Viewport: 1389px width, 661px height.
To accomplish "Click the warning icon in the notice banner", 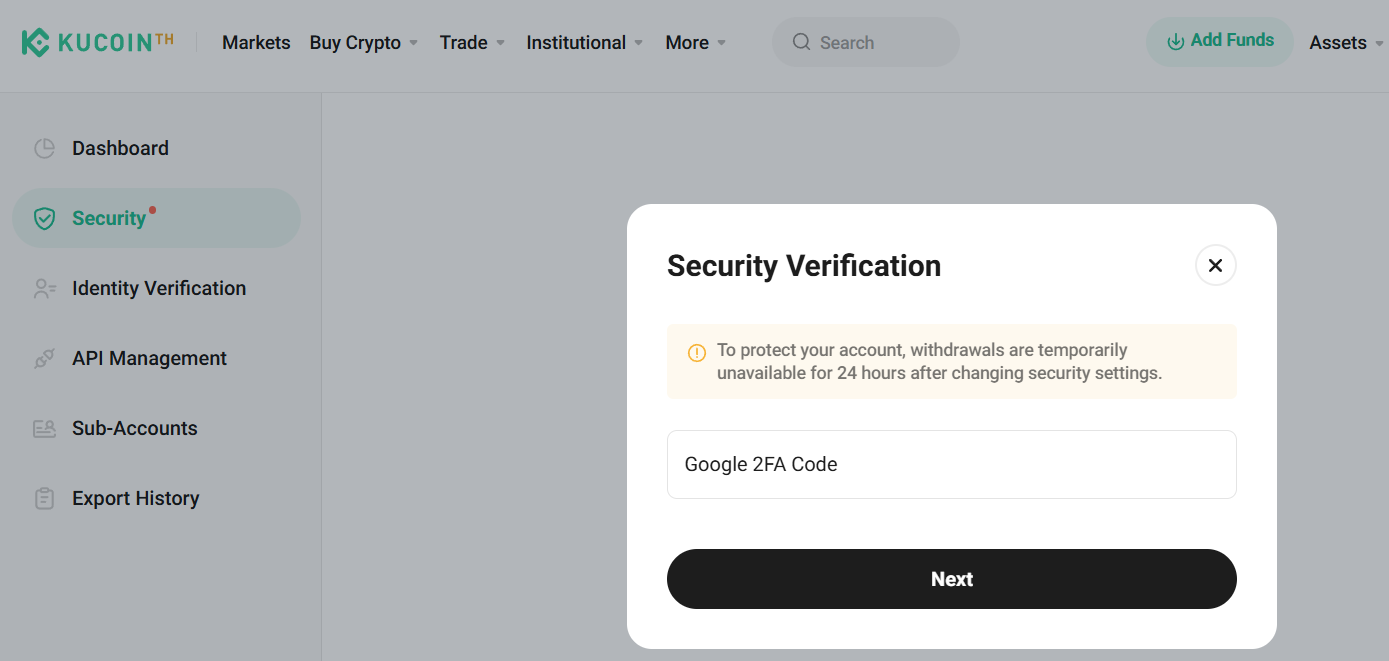I will 697,352.
